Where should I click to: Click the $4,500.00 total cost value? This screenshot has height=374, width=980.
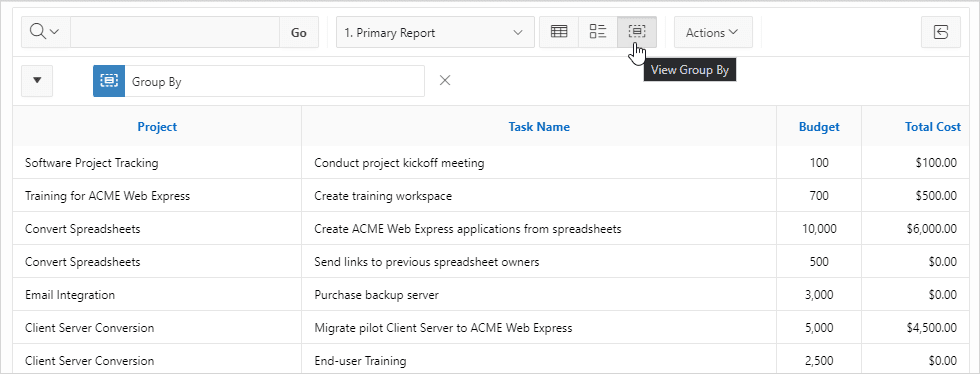tap(931, 328)
